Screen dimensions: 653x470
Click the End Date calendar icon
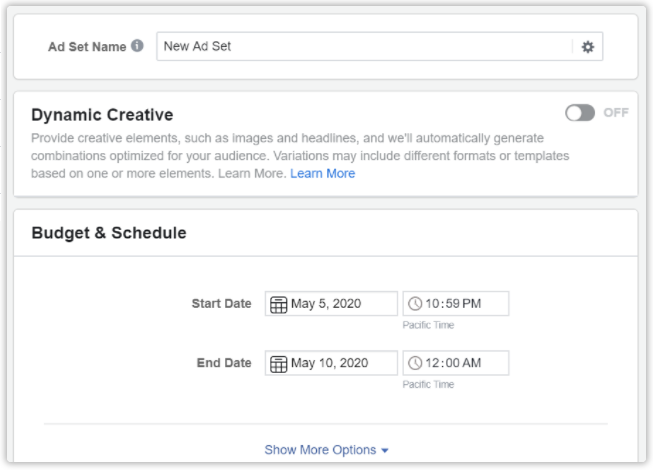pos(279,364)
